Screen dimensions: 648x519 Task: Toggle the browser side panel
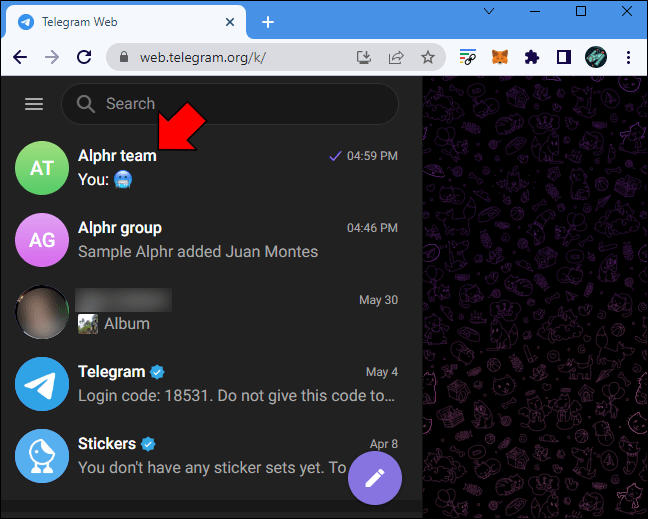pyautogui.click(x=564, y=57)
